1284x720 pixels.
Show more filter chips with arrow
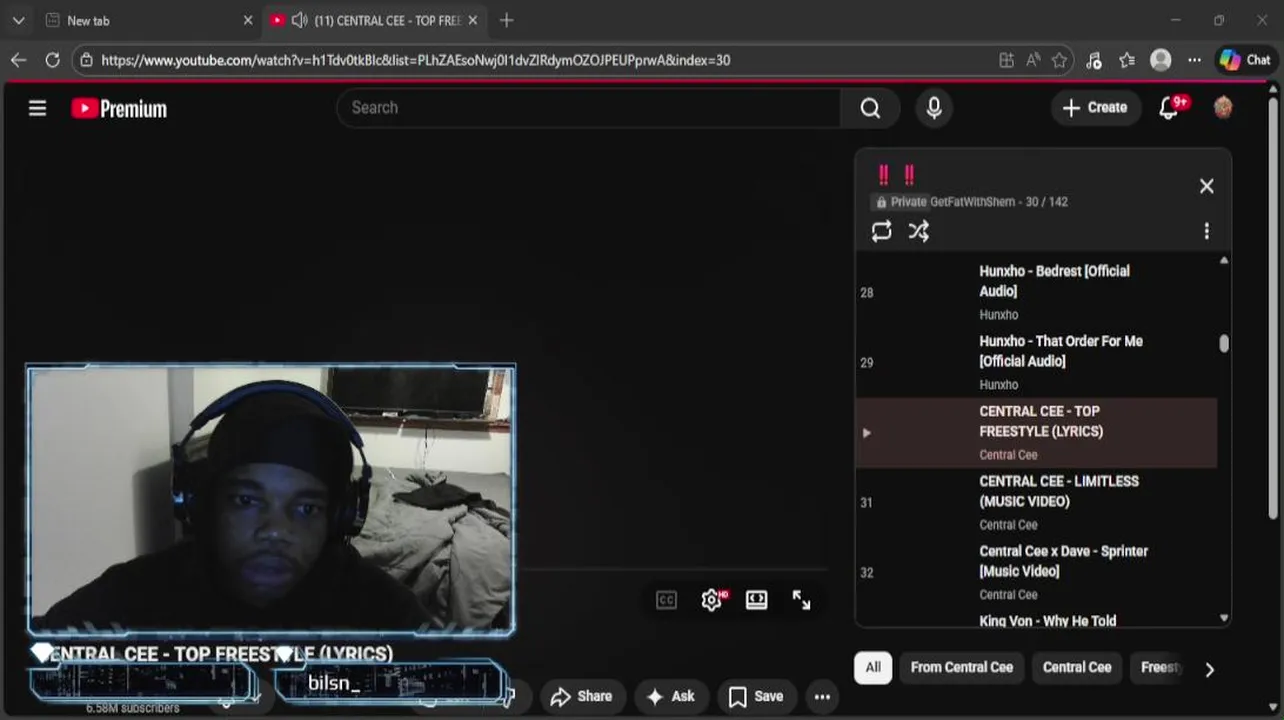click(x=1209, y=669)
